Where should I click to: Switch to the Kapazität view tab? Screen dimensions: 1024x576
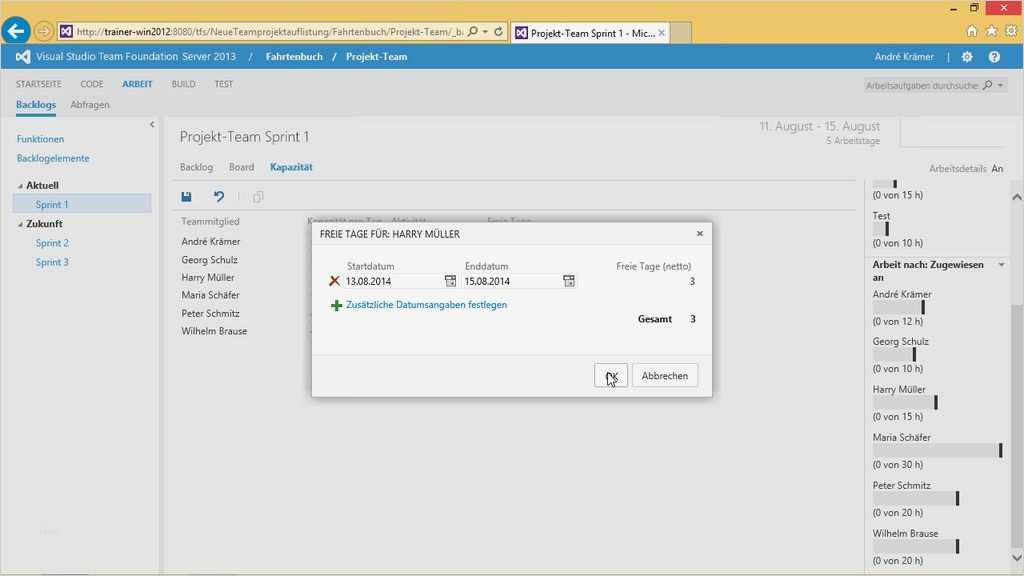coord(291,167)
